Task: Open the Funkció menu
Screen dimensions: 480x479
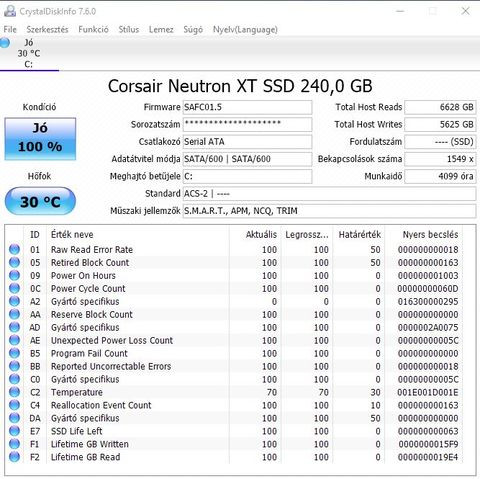Action: point(93,29)
